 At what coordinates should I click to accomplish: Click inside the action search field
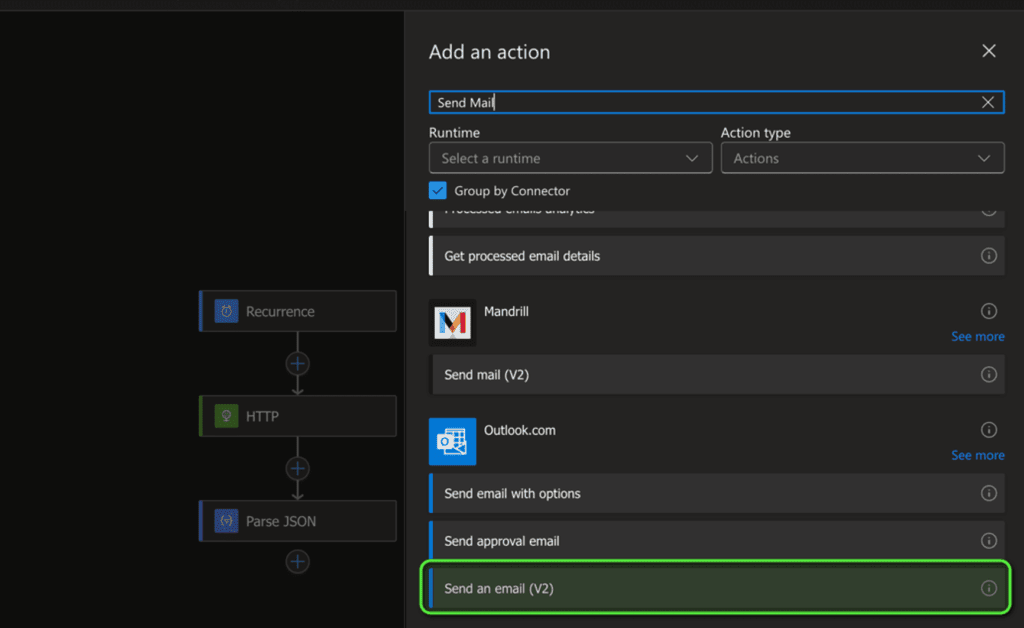click(700, 101)
